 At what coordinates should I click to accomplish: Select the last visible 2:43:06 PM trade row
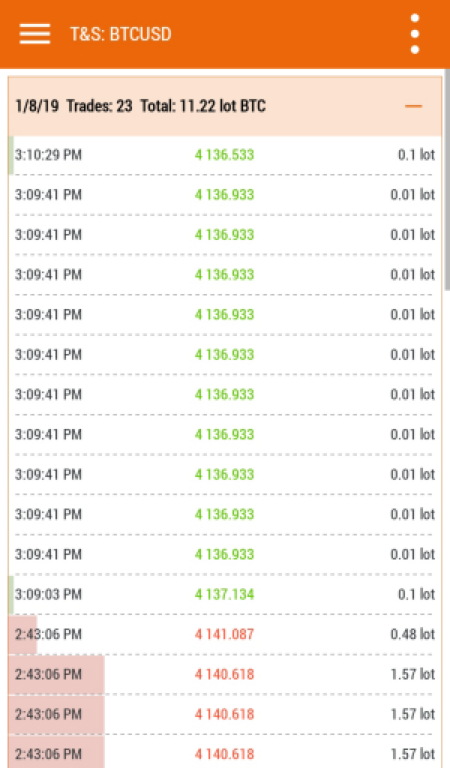(225, 752)
